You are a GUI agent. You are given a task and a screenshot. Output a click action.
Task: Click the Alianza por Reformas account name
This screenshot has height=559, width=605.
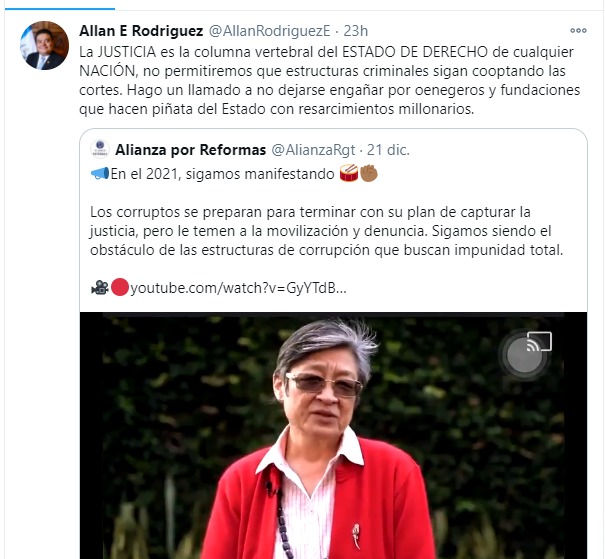click(x=191, y=150)
